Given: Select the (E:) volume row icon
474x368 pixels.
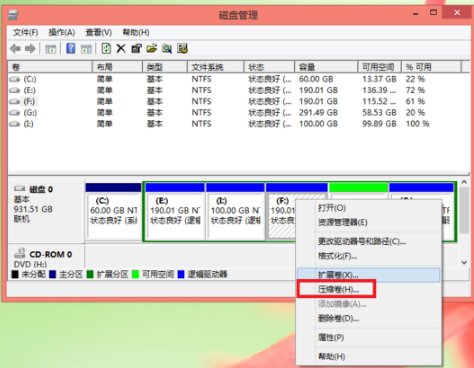Looking at the screenshot, I should (x=14, y=90).
